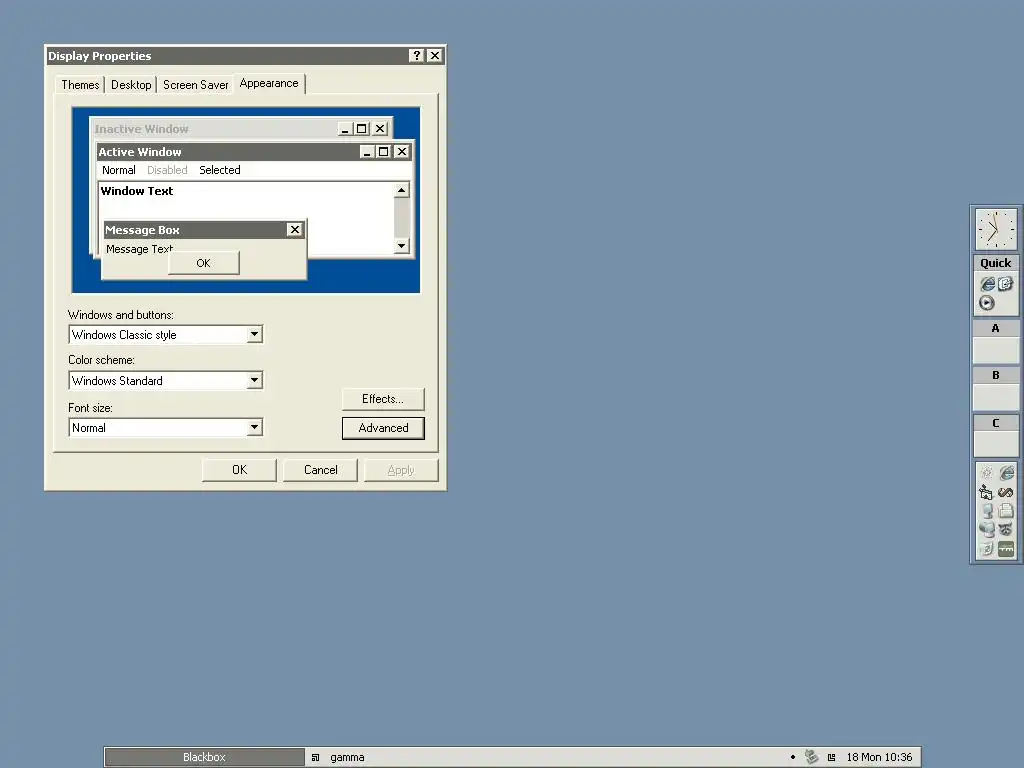This screenshot has height=768, width=1024.
Task: Click the preview's Selected menu item
Action: [220, 170]
